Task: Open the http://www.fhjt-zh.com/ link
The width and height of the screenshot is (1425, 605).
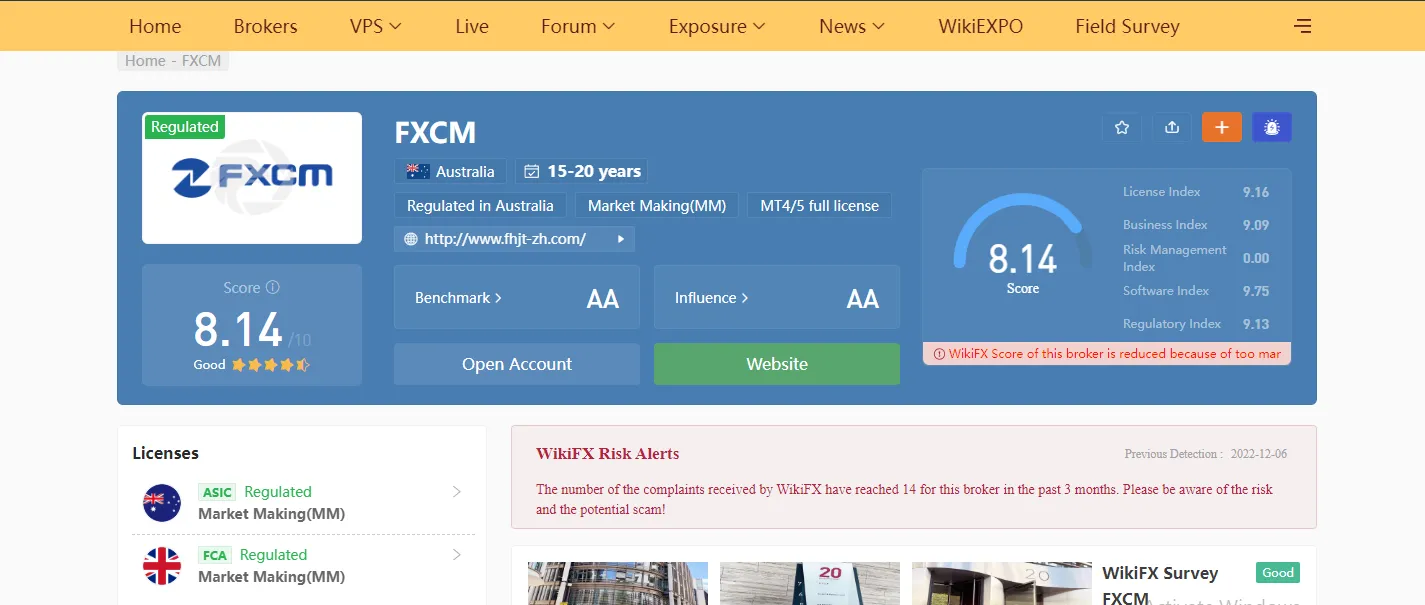Action: pos(505,239)
